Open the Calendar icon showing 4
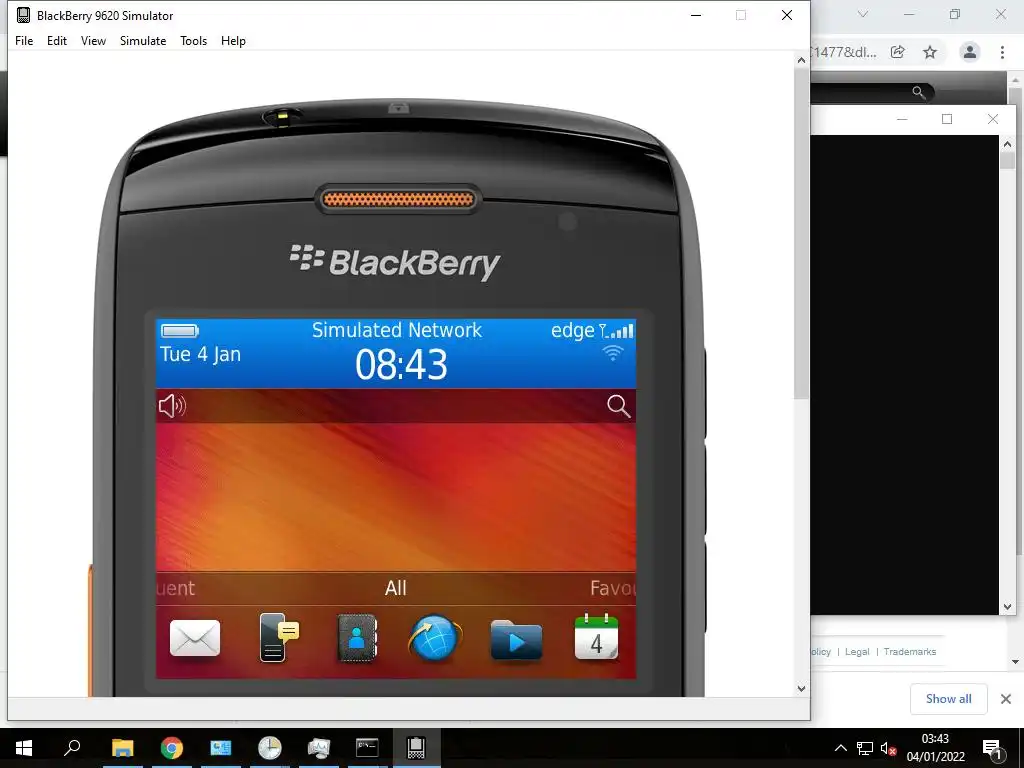 596,636
